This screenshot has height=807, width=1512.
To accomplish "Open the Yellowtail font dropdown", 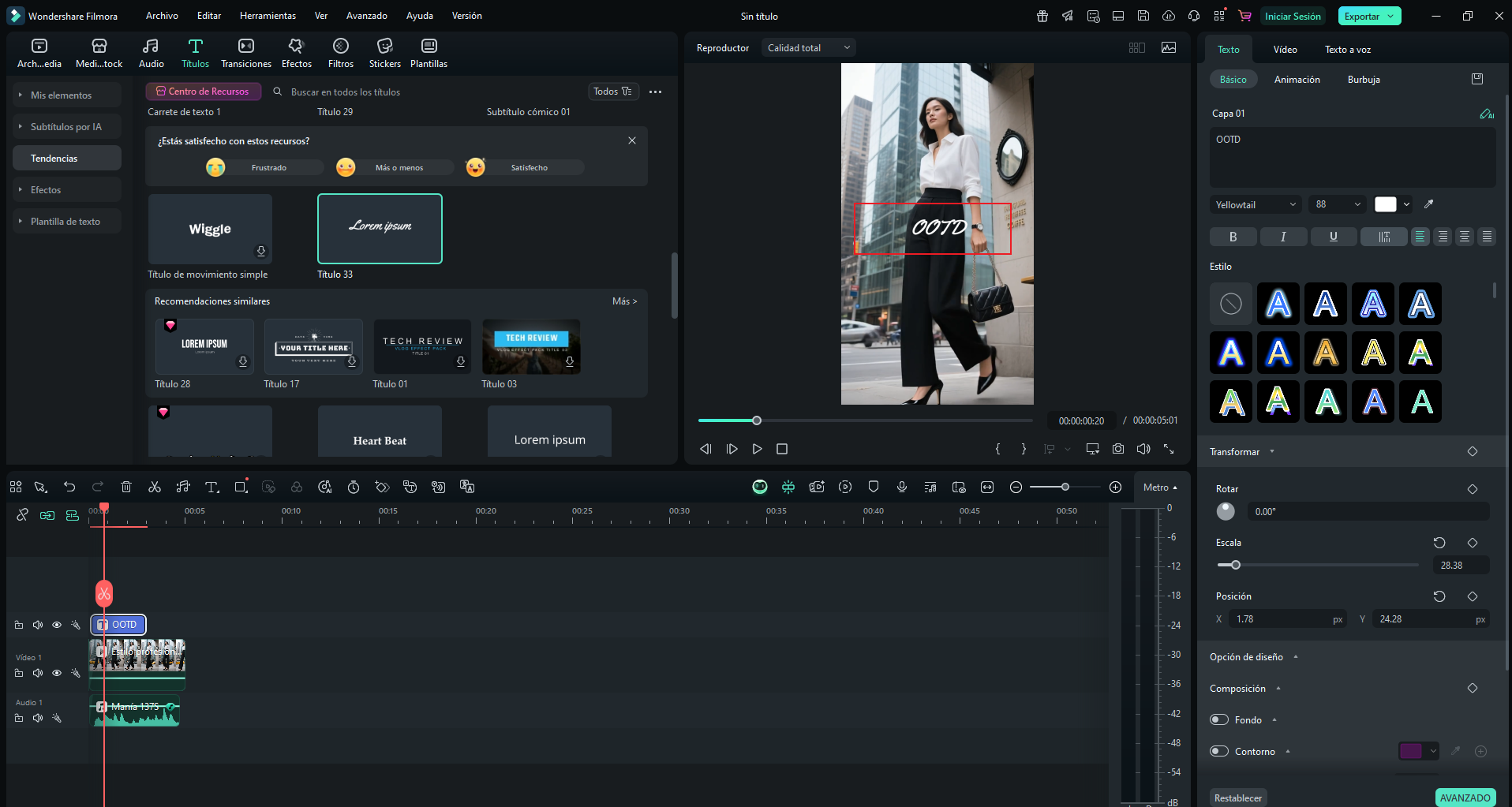I will [x=1255, y=204].
